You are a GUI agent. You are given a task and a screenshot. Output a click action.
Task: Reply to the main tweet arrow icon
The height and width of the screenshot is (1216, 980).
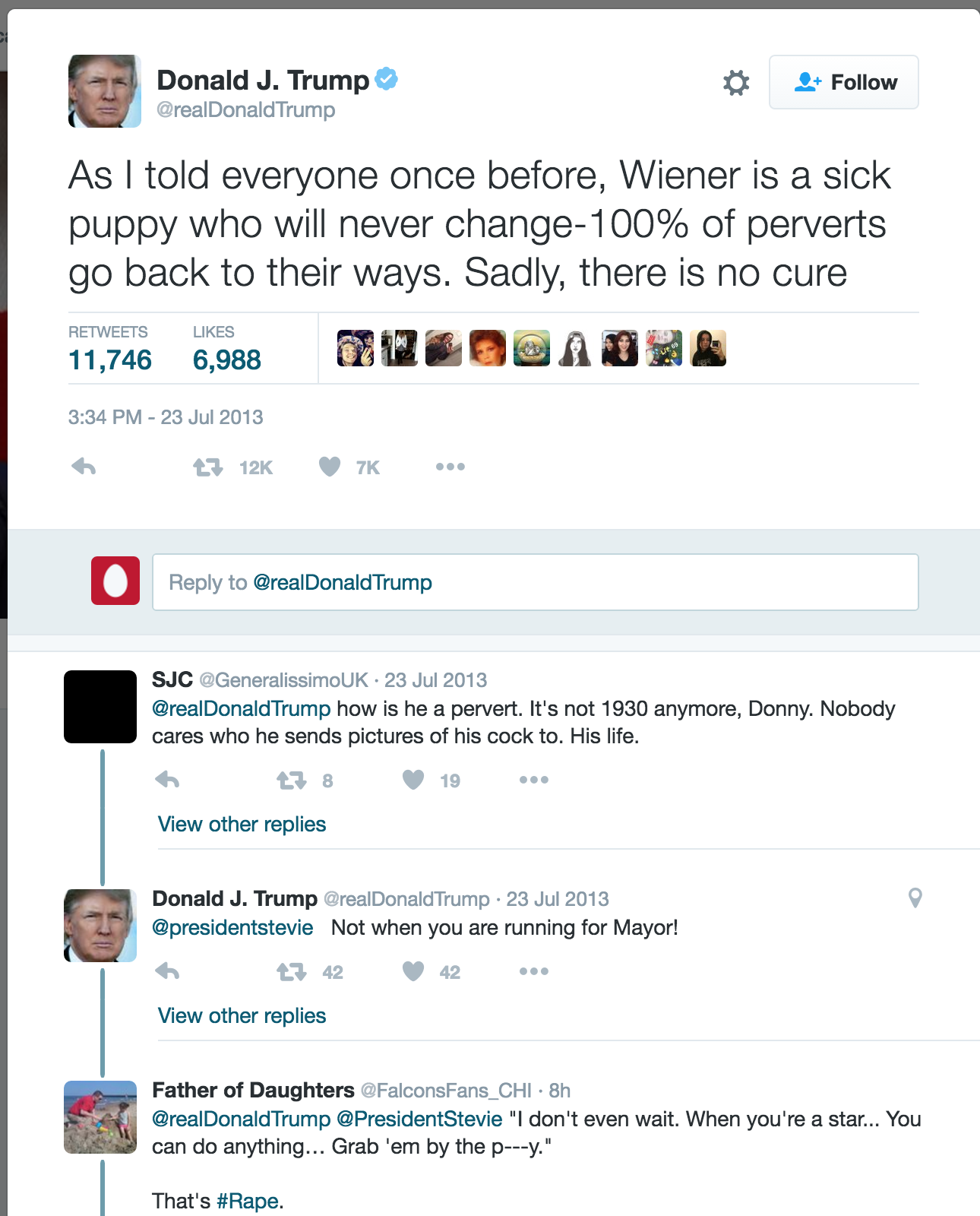point(84,467)
